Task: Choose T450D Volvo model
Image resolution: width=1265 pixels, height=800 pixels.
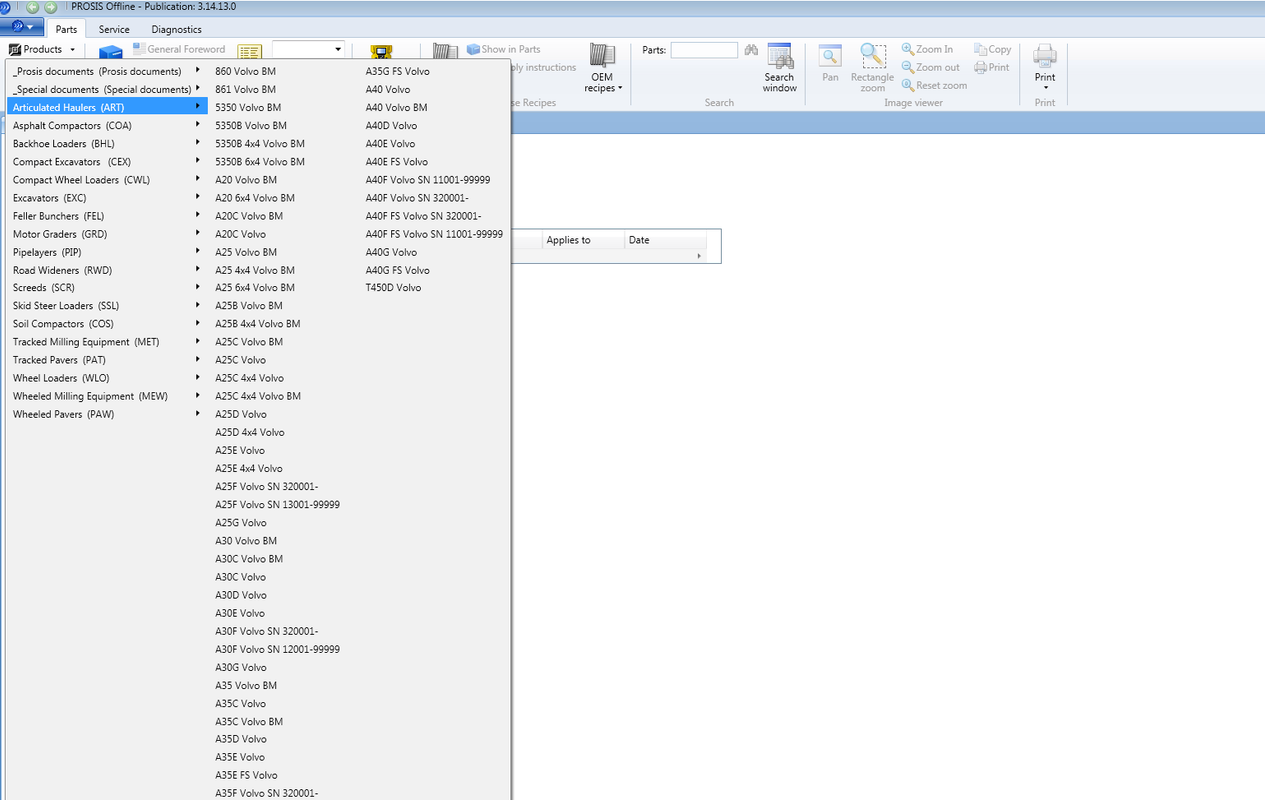Action: 394,288
